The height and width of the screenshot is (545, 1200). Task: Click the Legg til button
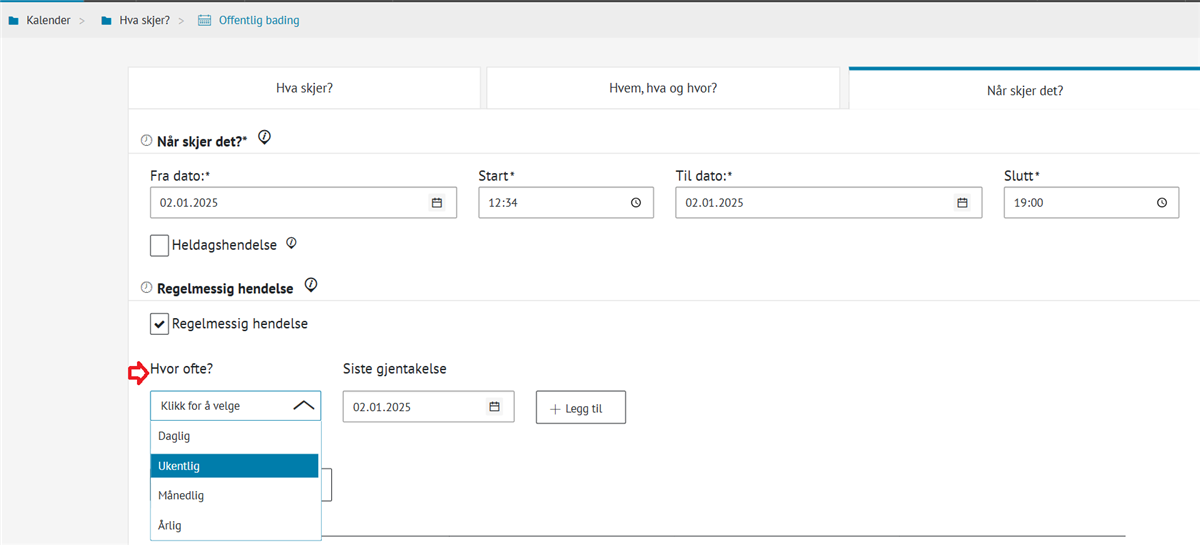pyautogui.click(x=581, y=407)
